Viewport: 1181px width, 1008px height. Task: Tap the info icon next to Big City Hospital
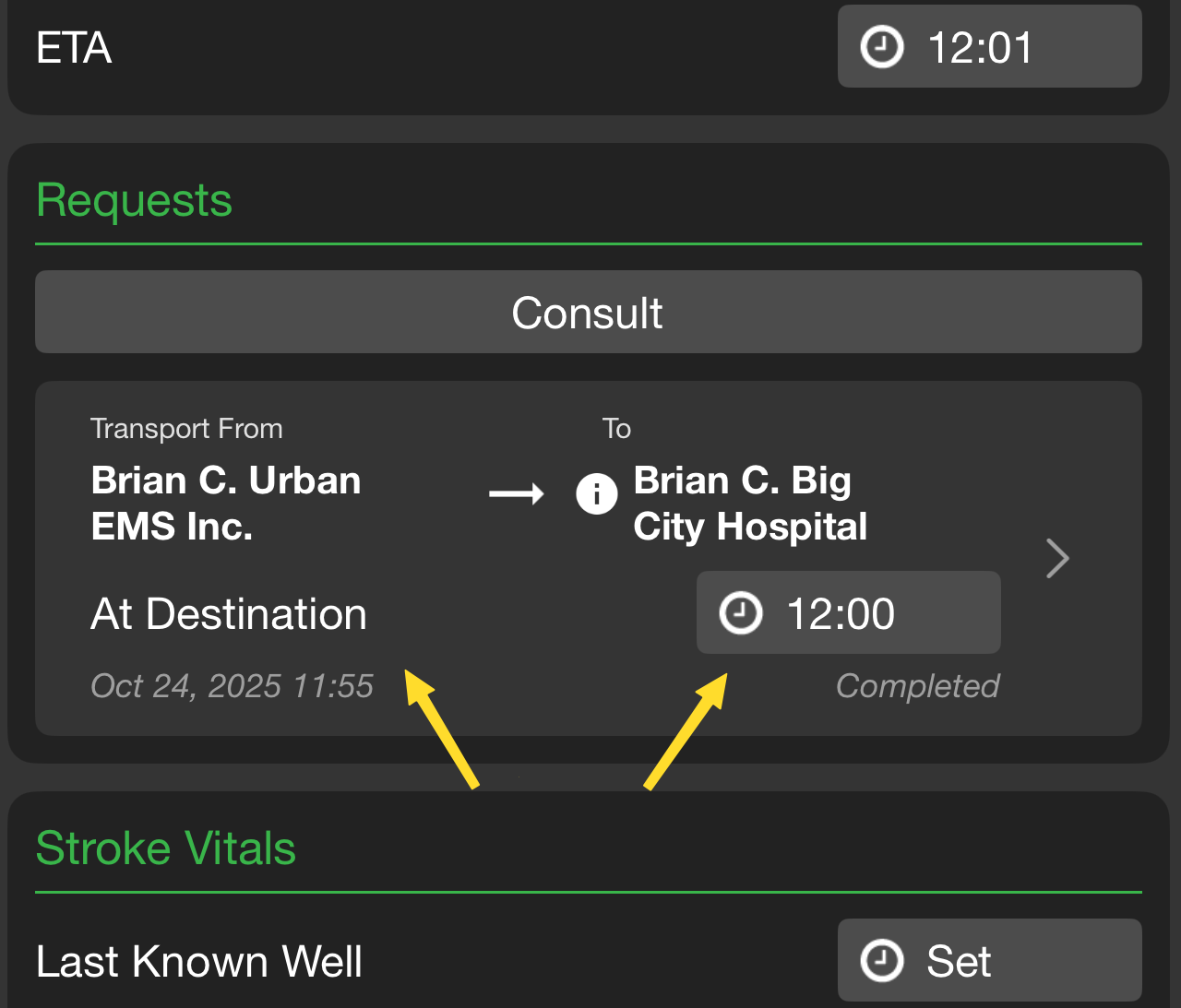(x=597, y=494)
